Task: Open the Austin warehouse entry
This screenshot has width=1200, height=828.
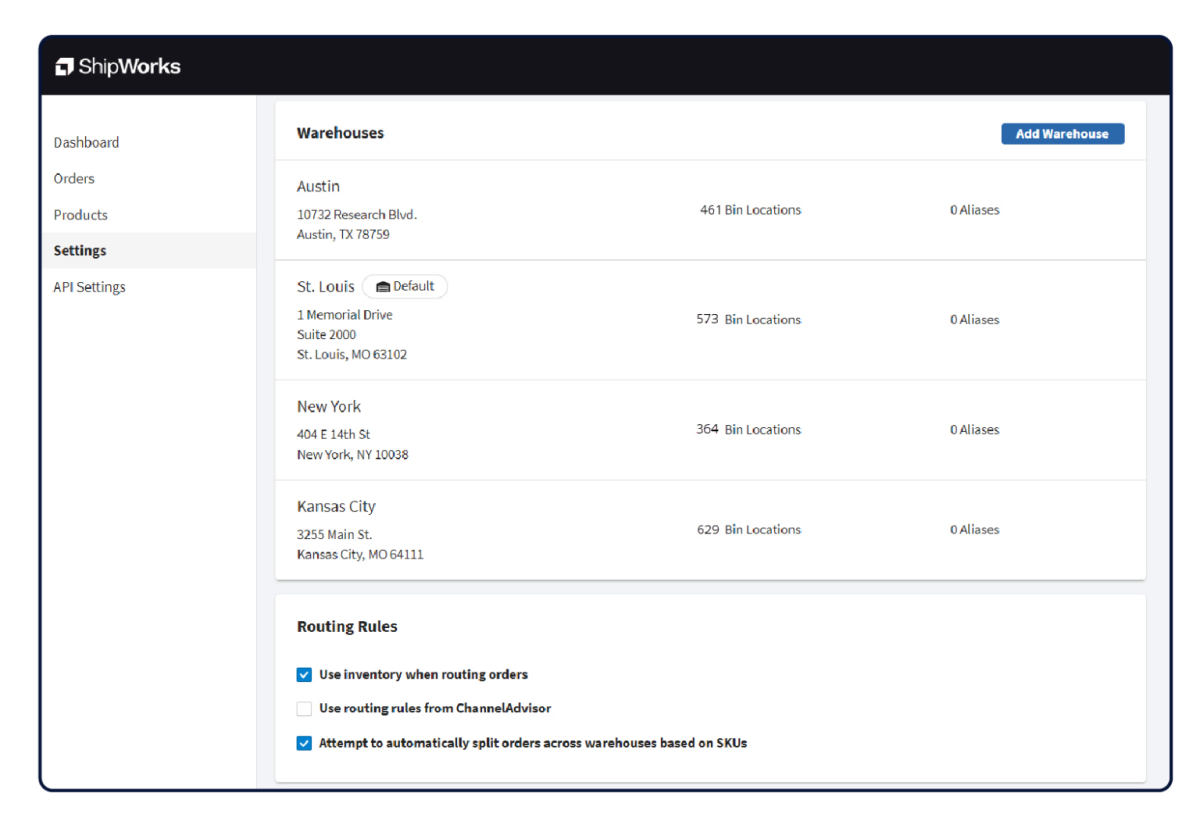Action: 318,187
